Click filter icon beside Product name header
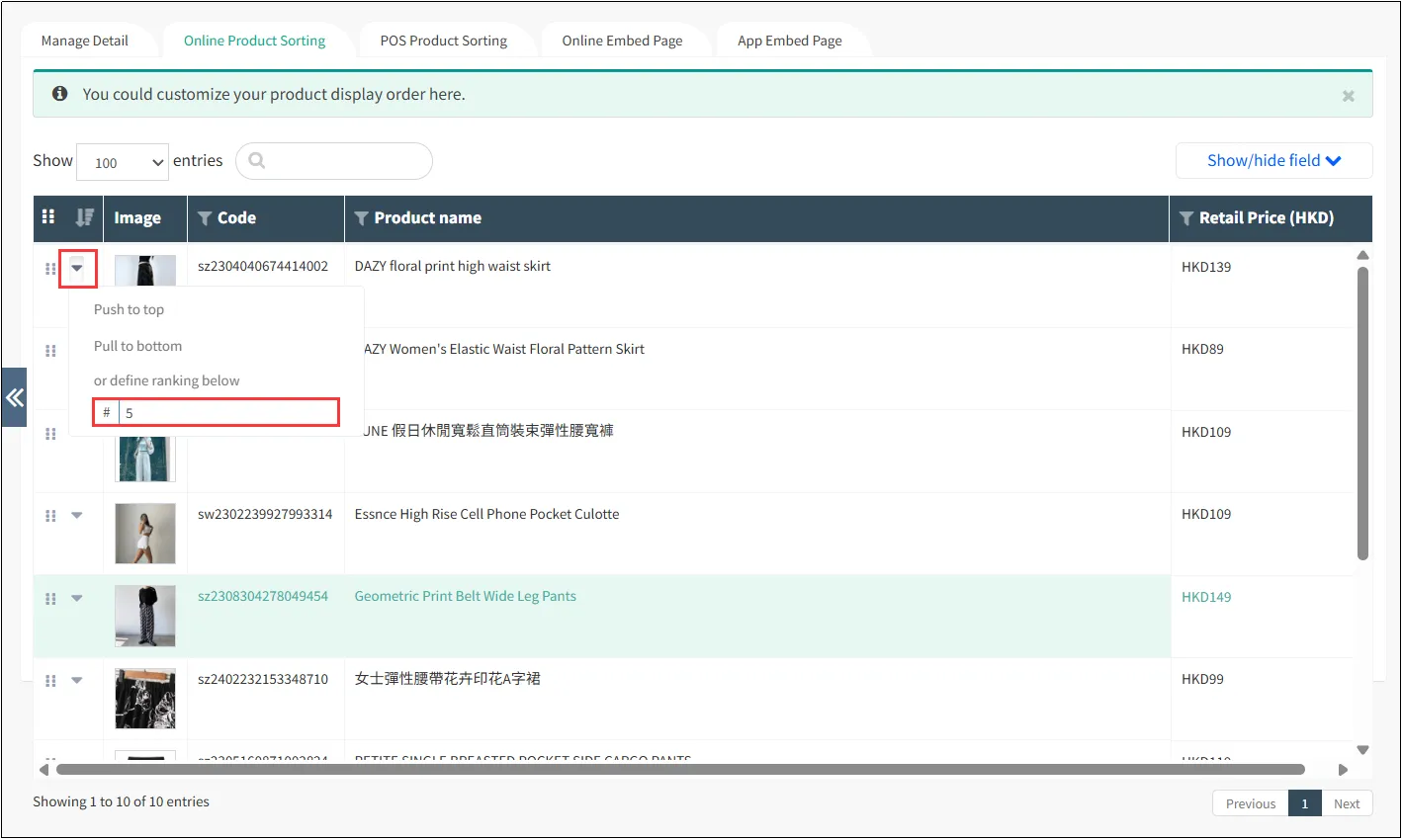1403x840 pixels. click(362, 218)
